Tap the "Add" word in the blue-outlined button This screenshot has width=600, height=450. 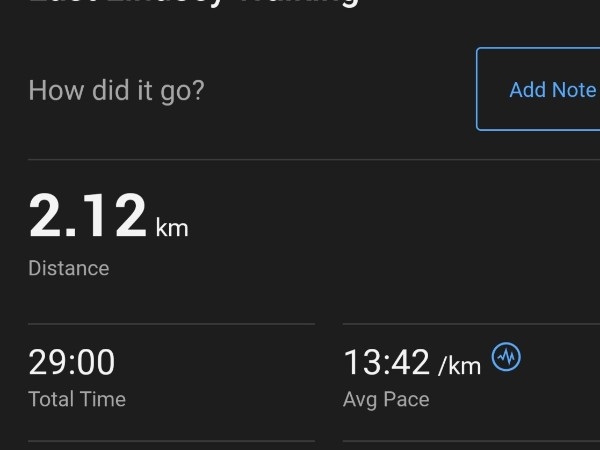(x=528, y=90)
